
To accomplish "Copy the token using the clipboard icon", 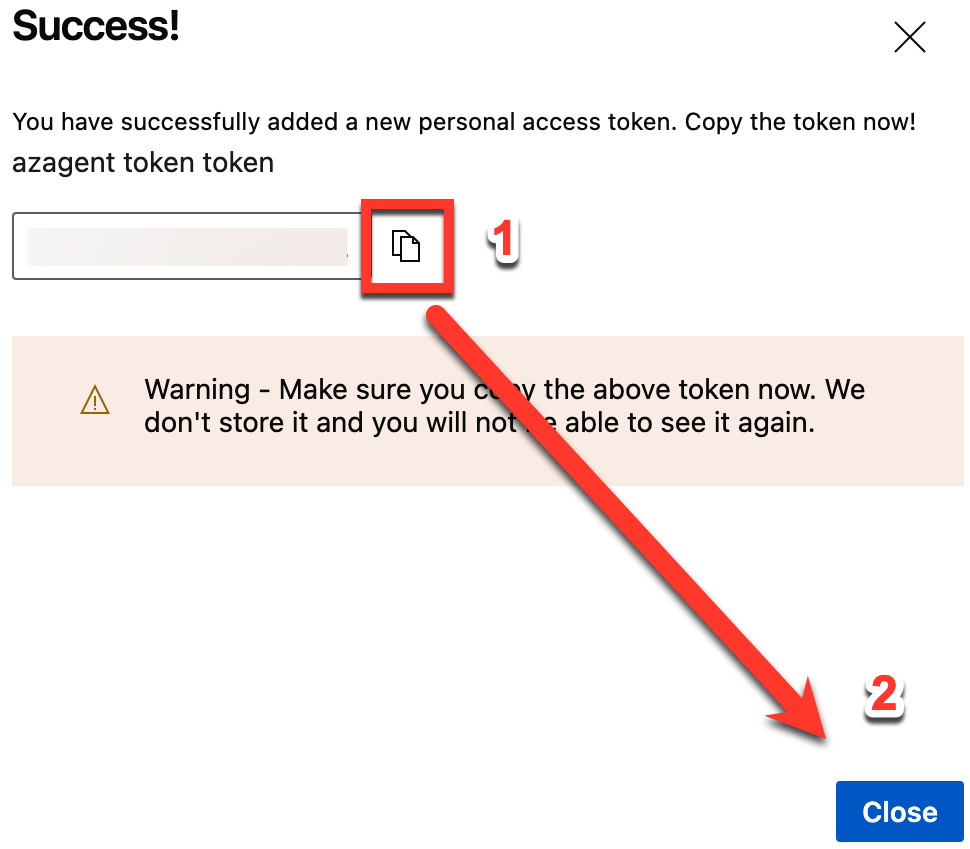I will [406, 246].
